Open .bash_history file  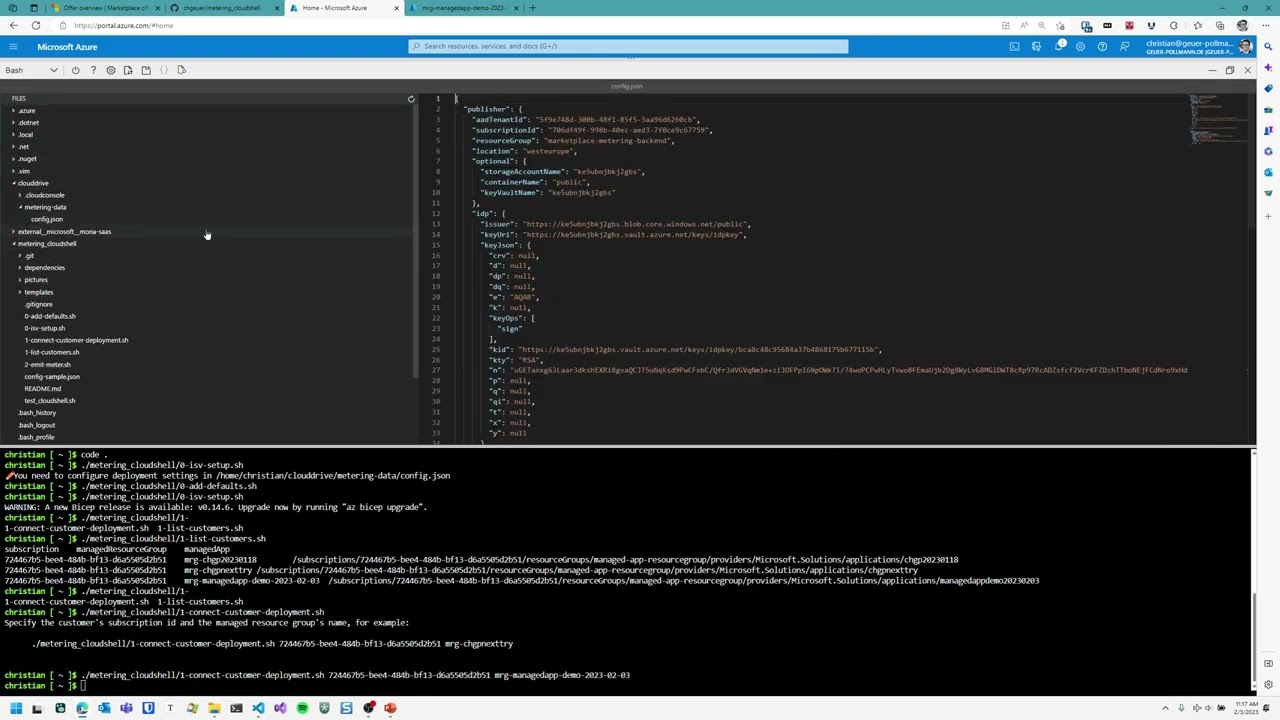(37, 413)
